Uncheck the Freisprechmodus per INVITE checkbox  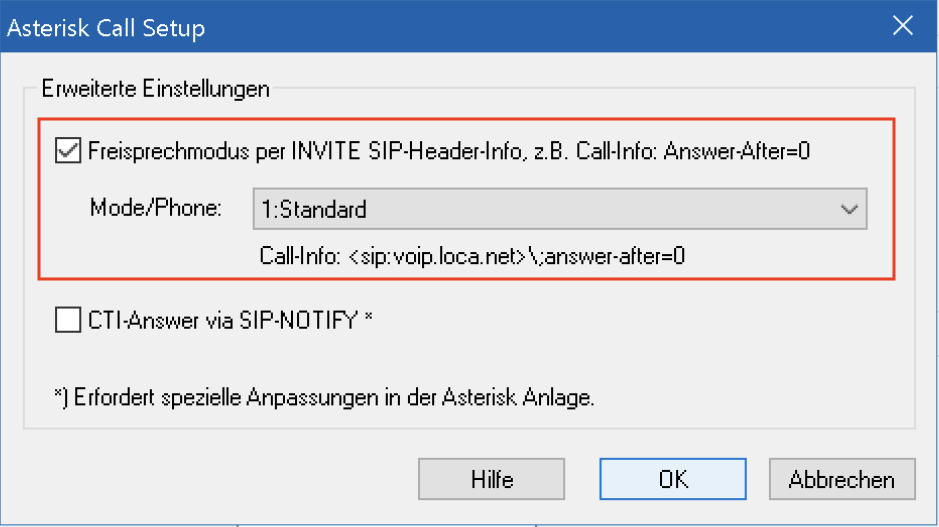click(x=69, y=151)
